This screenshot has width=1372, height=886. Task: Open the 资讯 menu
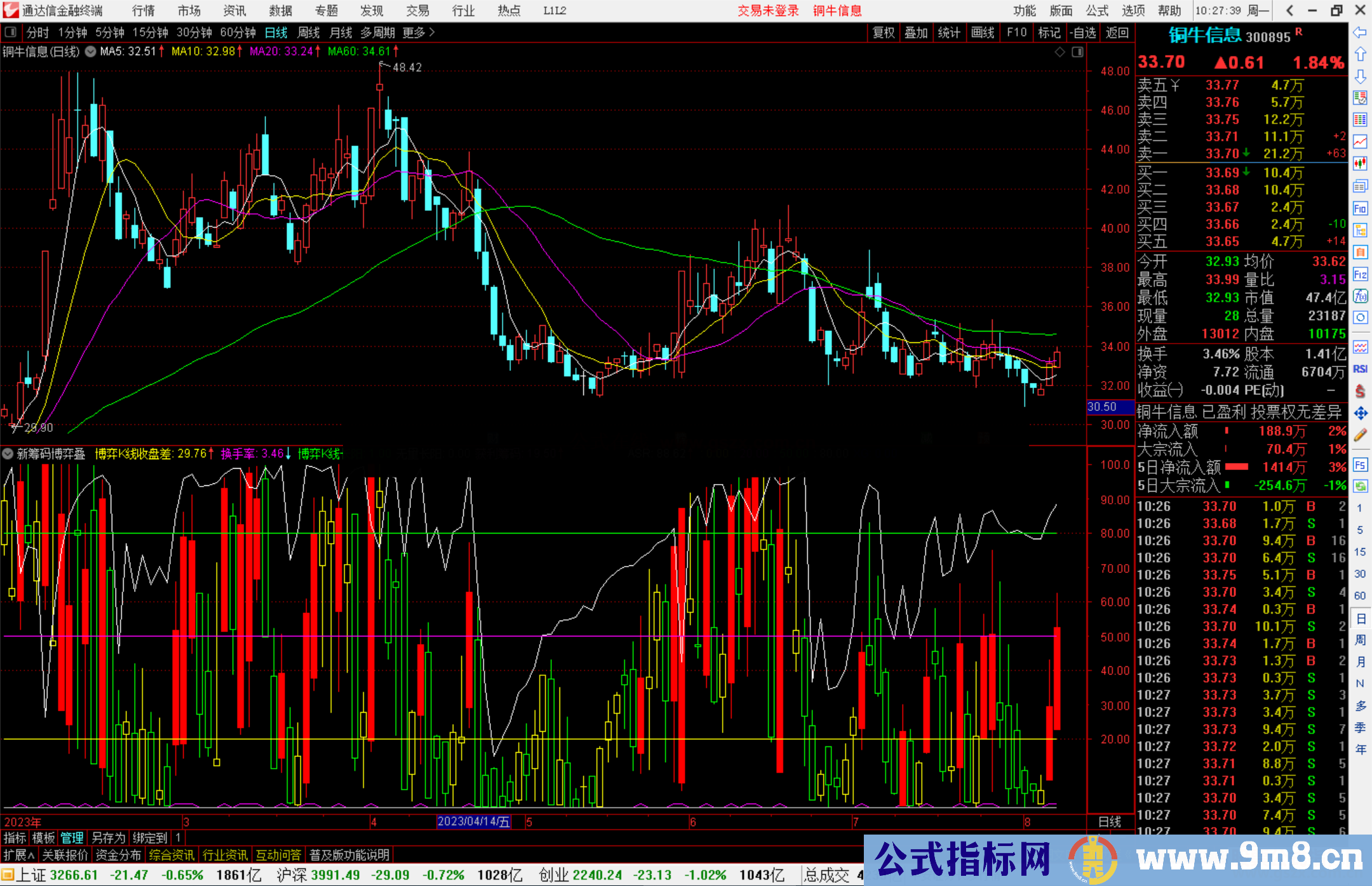[x=235, y=10]
